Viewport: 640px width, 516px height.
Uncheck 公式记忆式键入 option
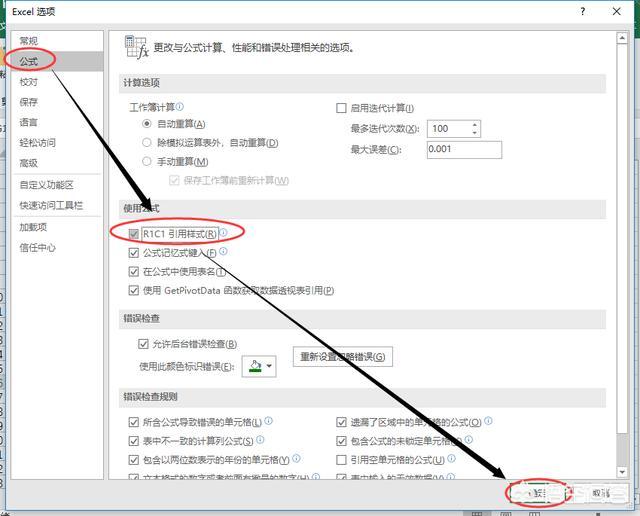tap(133, 253)
